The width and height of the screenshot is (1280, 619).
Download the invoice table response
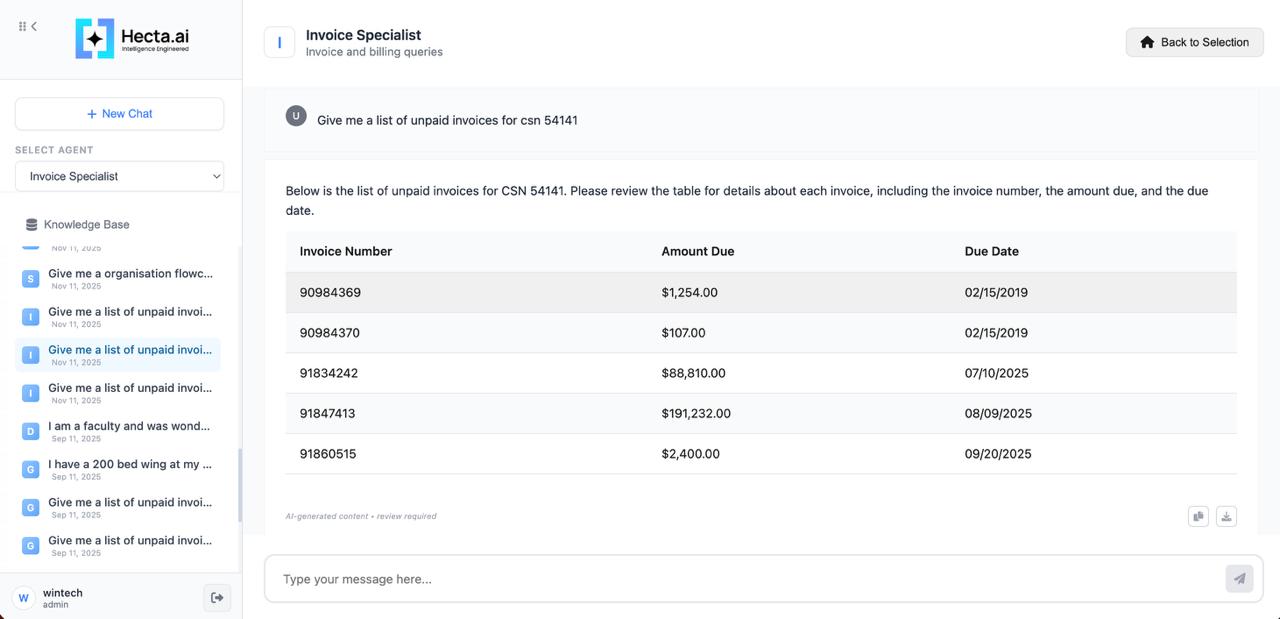1227,516
